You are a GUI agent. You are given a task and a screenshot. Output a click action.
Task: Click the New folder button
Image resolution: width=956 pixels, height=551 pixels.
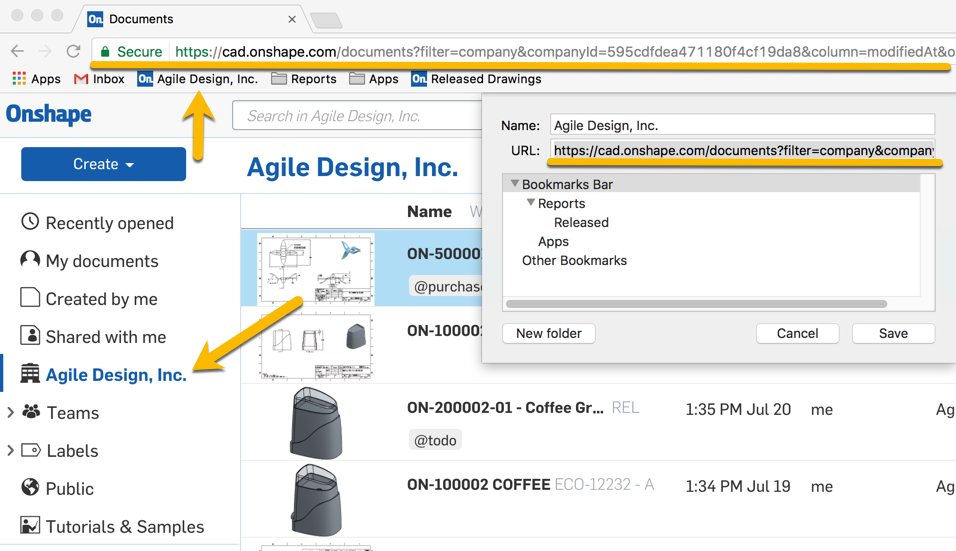[x=549, y=333]
